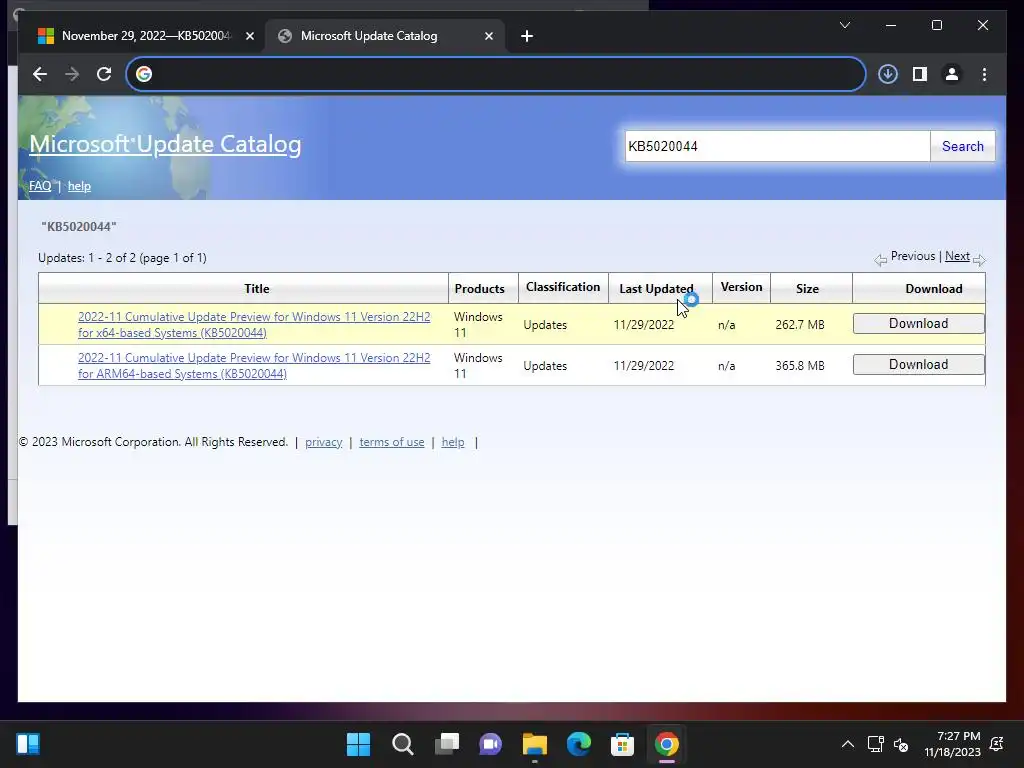Open Chrome downloads indicator
The width and height of the screenshot is (1024, 768).
[x=888, y=74]
